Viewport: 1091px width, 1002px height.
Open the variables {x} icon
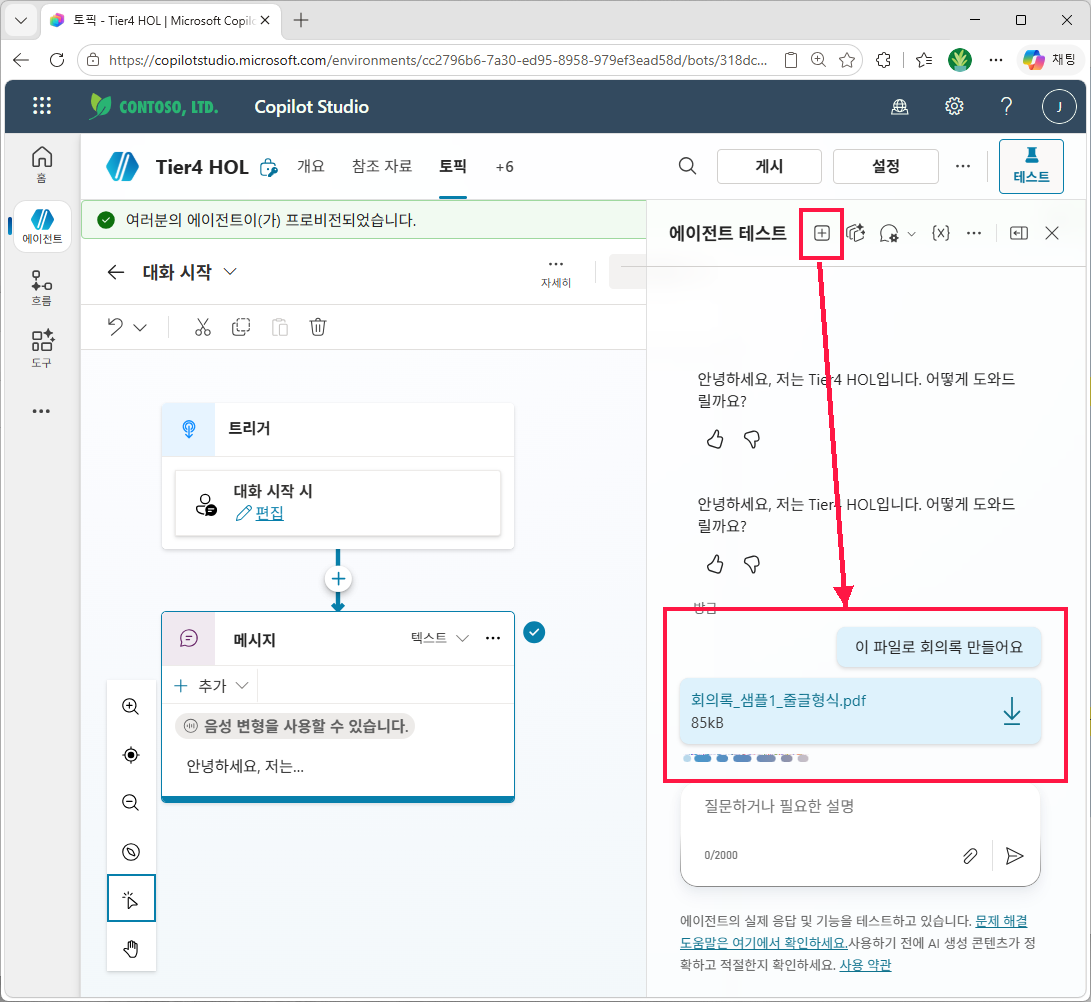coord(941,233)
